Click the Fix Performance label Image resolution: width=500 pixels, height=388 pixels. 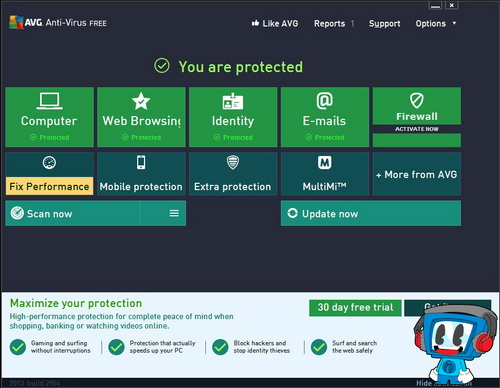49,186
